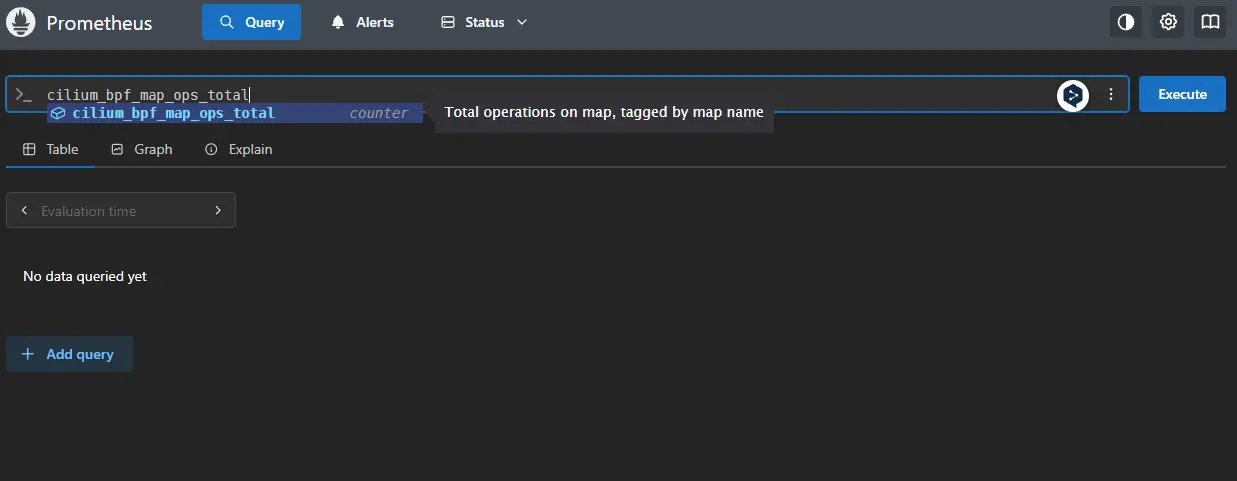Click the Prometheus title text
This screenshot has width=1237, height=481.
click(x=99, y=22)
